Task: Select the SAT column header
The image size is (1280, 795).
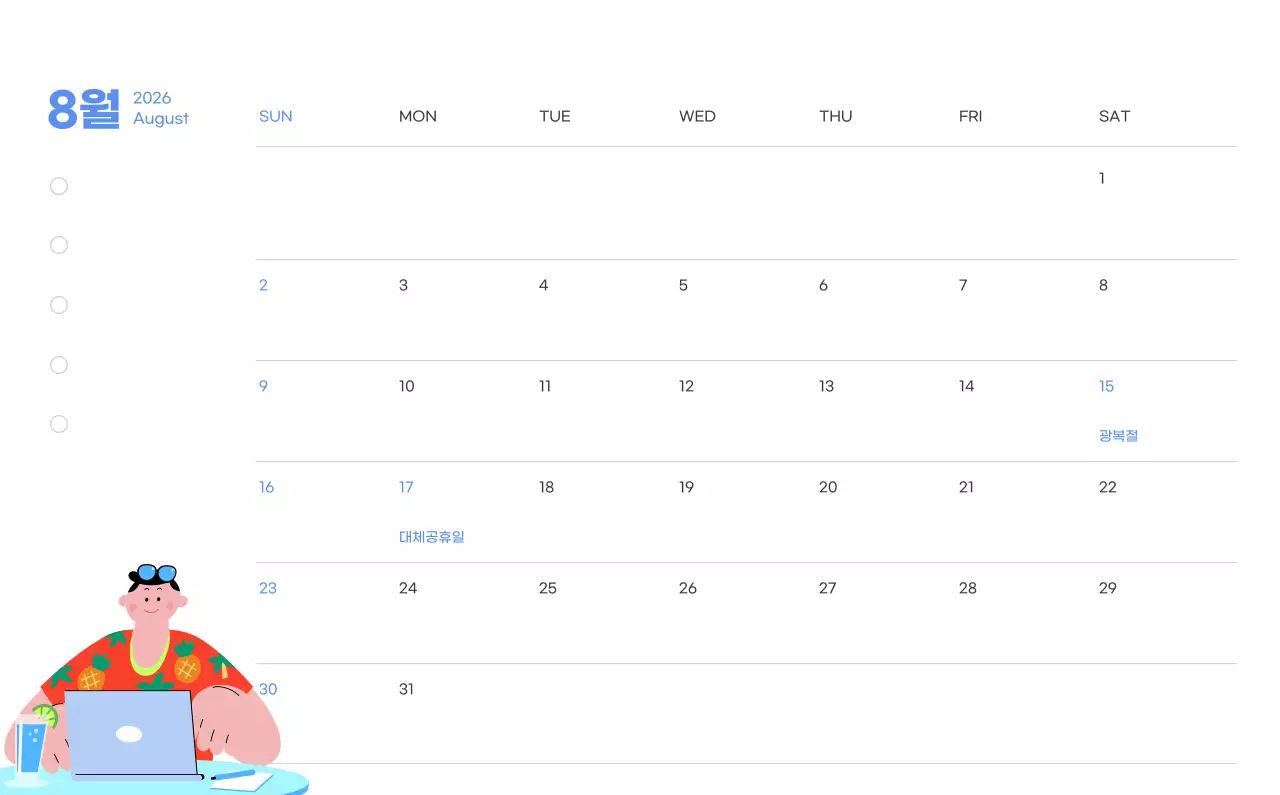Action: point(1114,116)
